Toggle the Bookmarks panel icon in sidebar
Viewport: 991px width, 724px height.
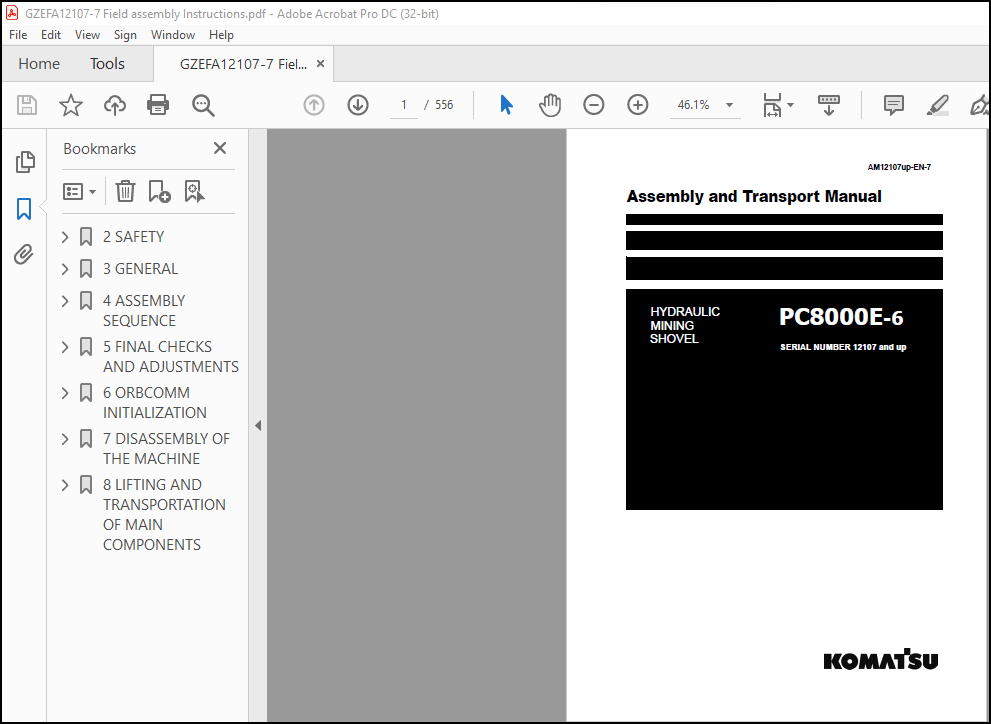tap(24, 208)
